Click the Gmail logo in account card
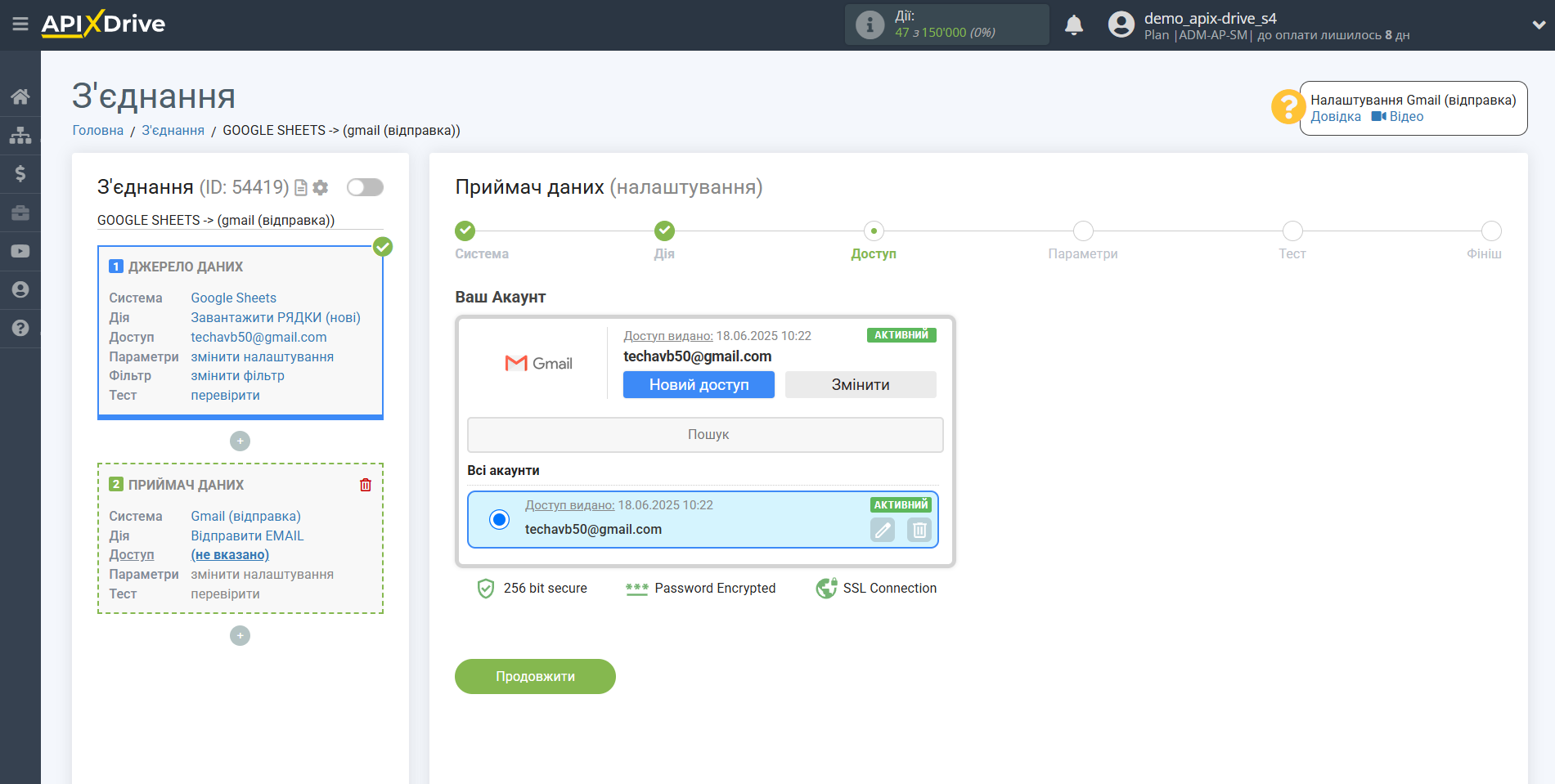The image size is (1555, 784). coord(538,364)
